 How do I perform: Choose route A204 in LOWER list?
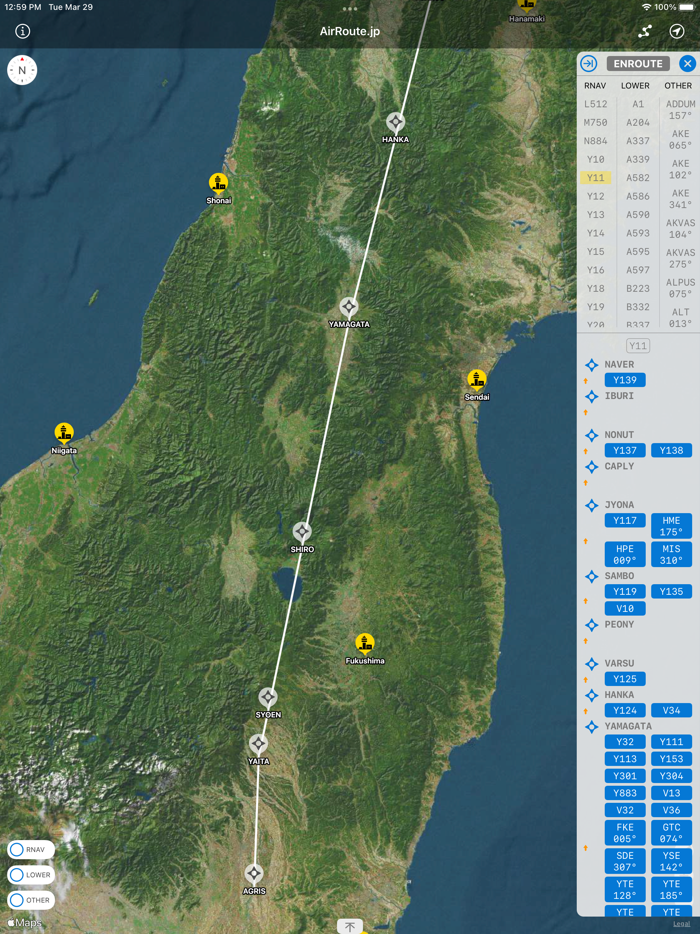(637, 123)
